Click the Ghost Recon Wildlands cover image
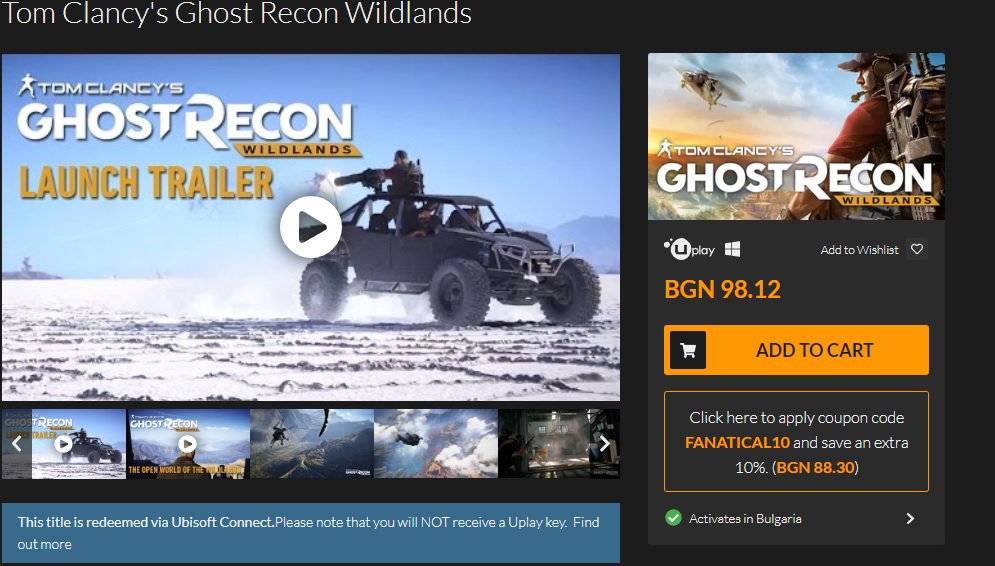Viewport: 995px width, 566px height. [796, 136]
